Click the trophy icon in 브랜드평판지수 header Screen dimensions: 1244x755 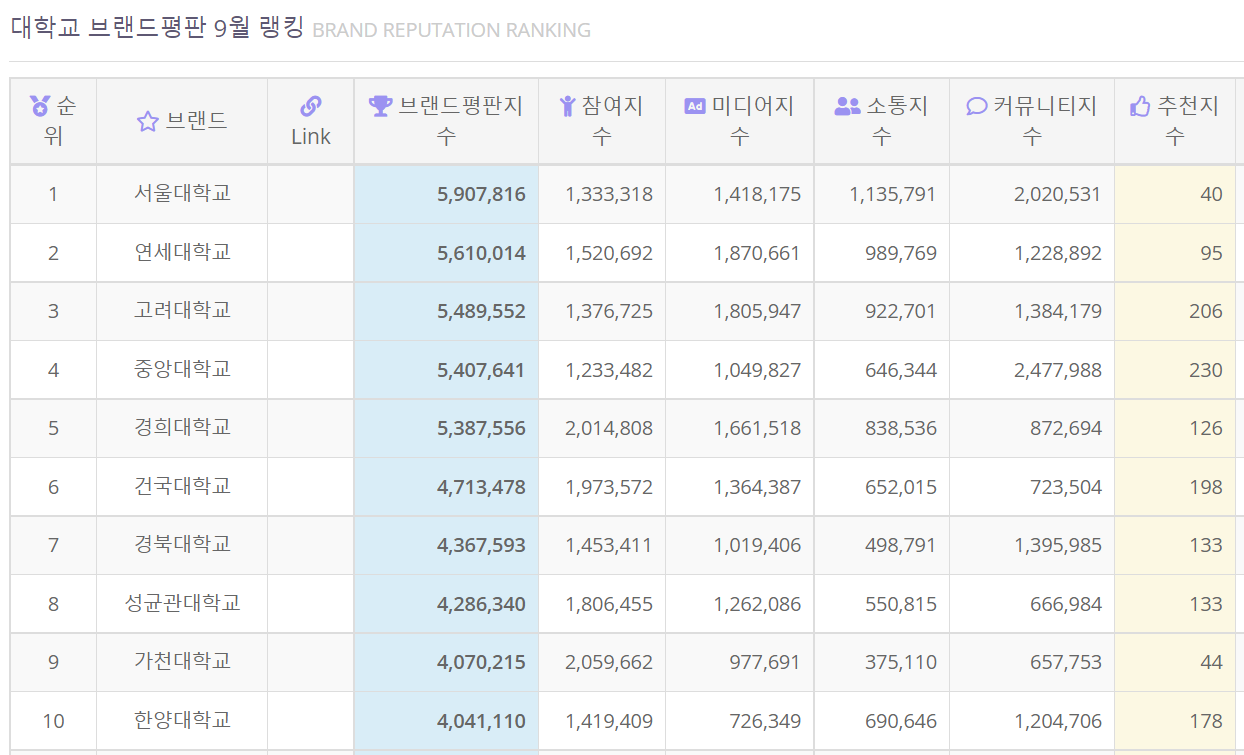click(x=380, y=105)
